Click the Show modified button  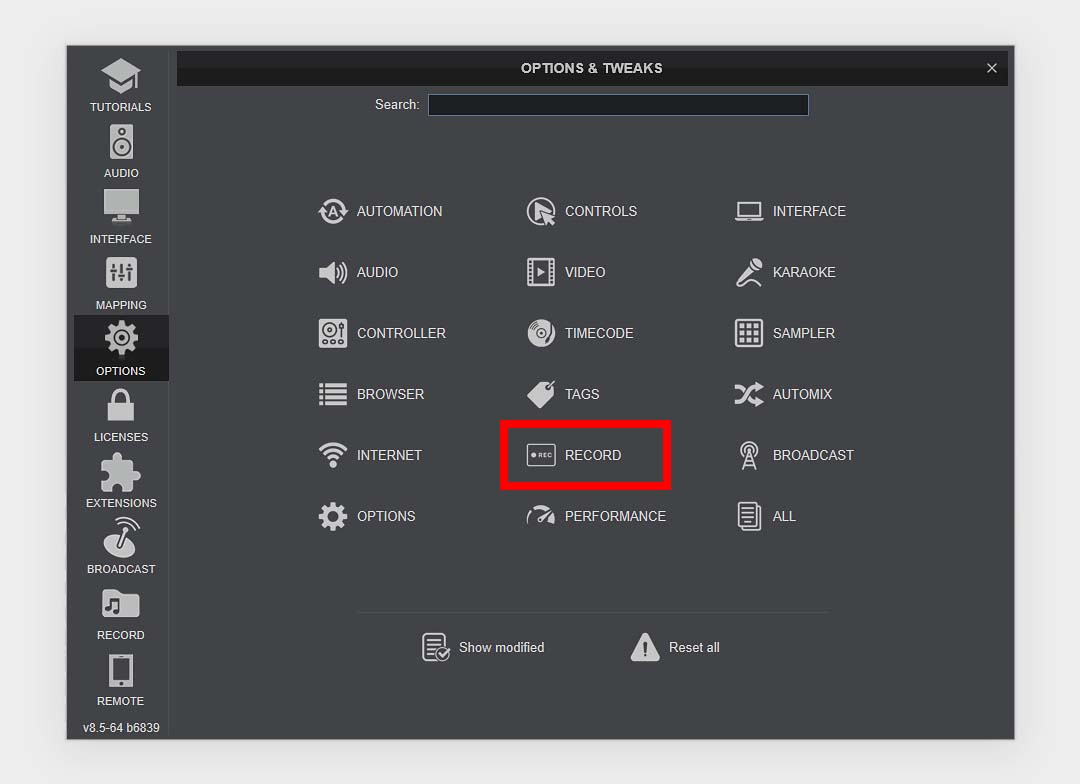tap(483, 647)
